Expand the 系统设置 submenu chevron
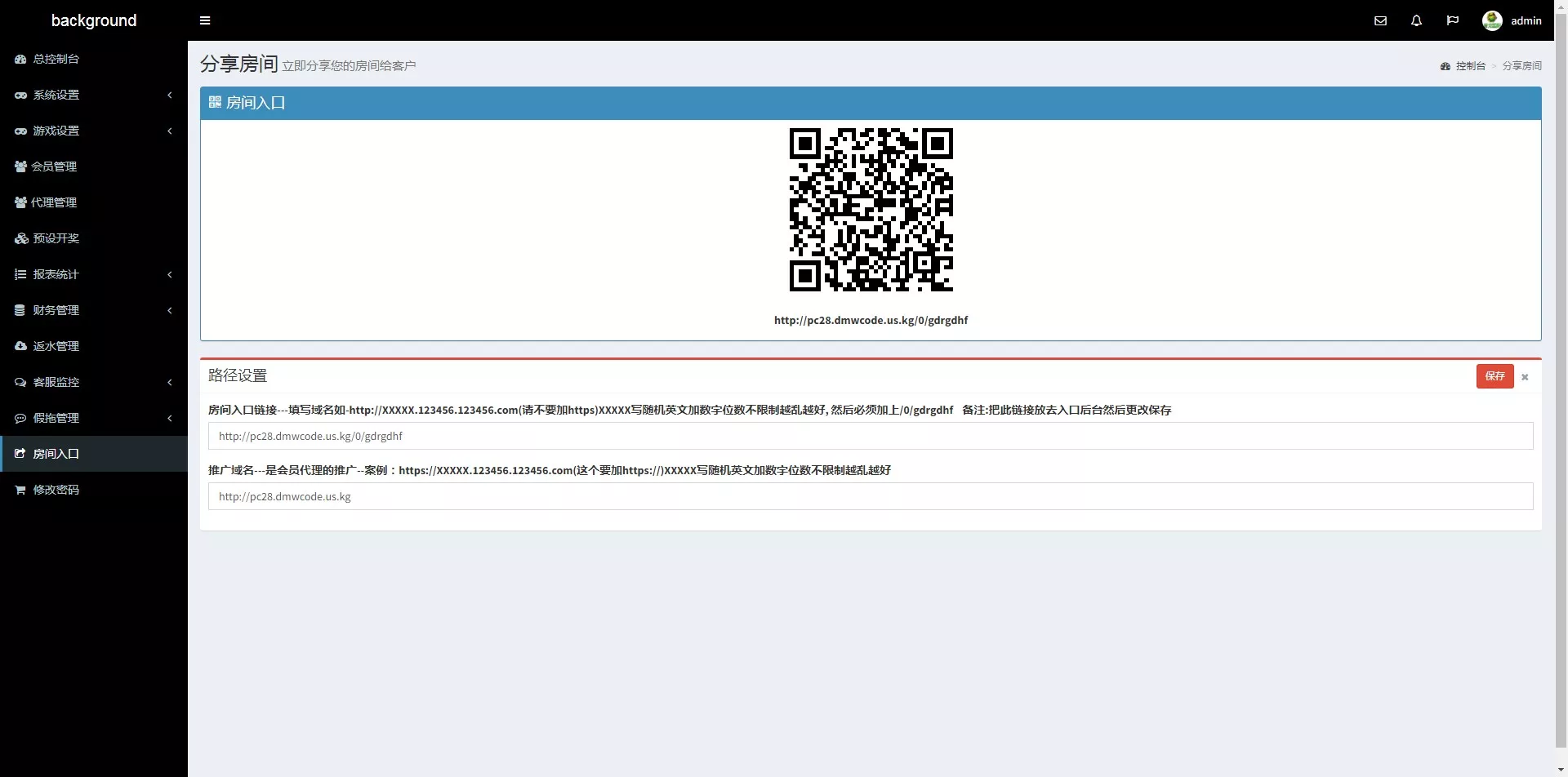 click(170, 95)
